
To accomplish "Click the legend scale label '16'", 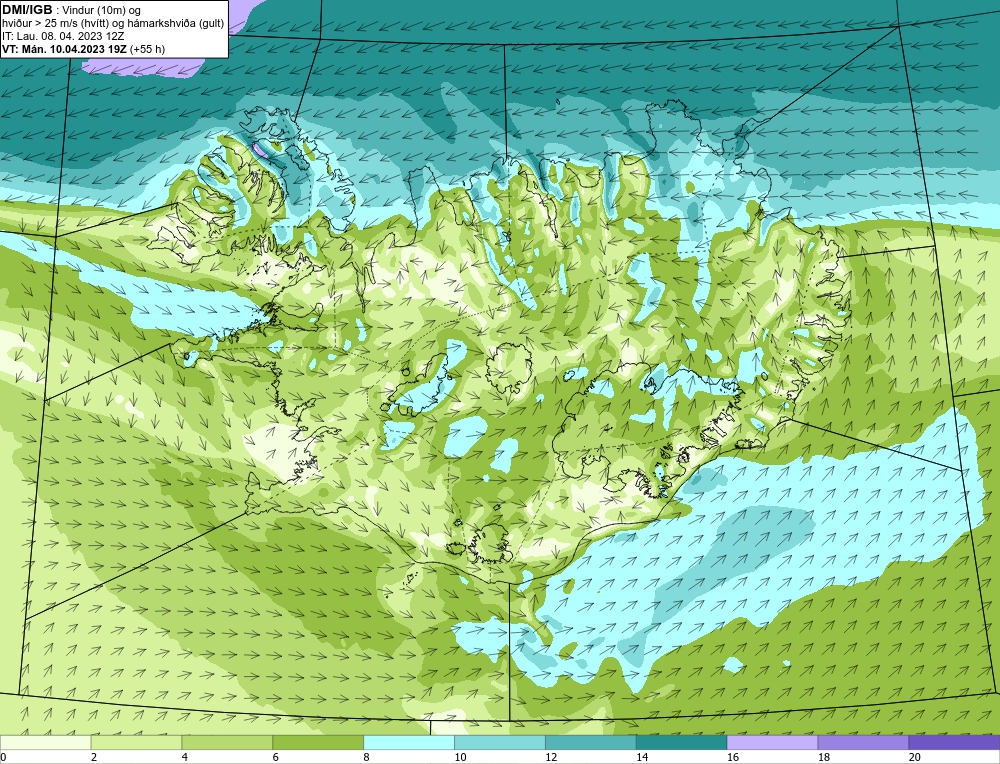I will tap(732, 757).
